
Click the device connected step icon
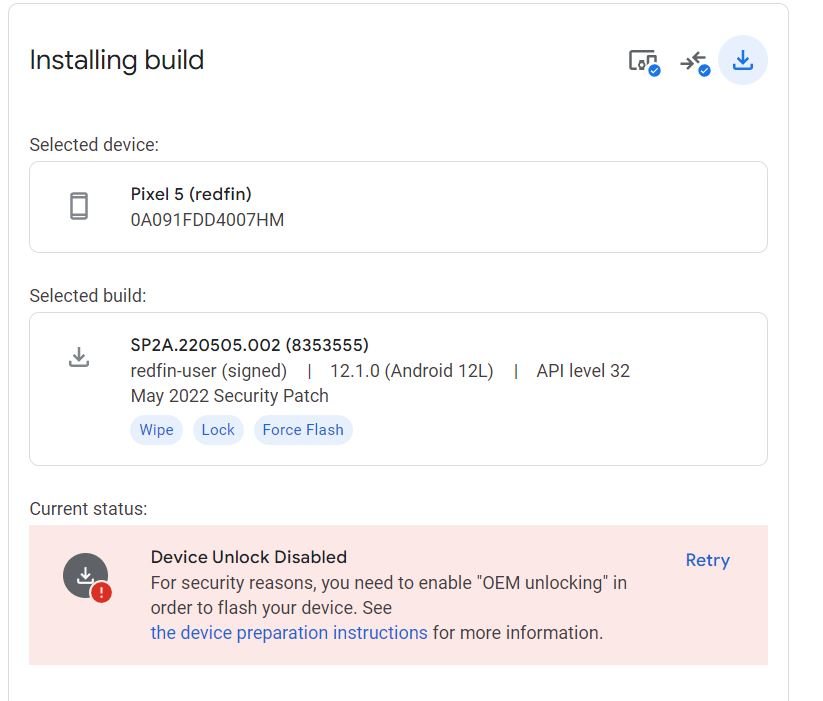pyautogui.click(x=644, y=62)
